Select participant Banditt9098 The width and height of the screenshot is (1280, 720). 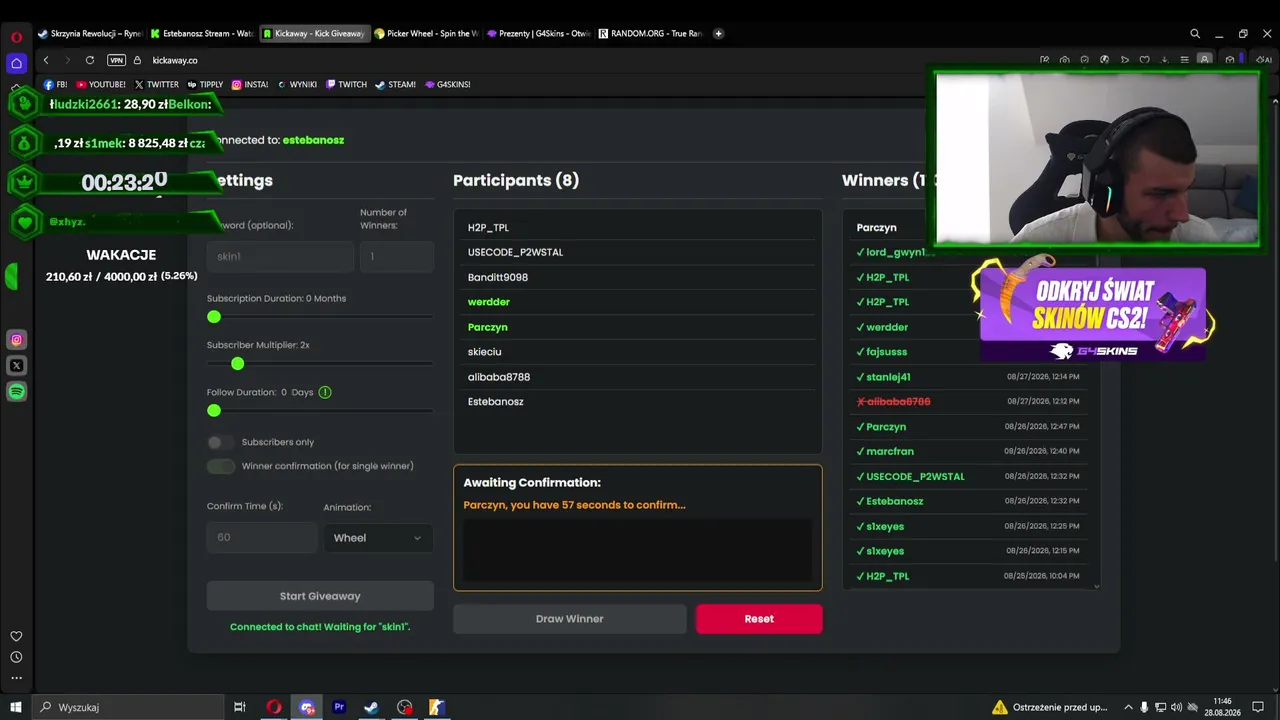[638, 277]
